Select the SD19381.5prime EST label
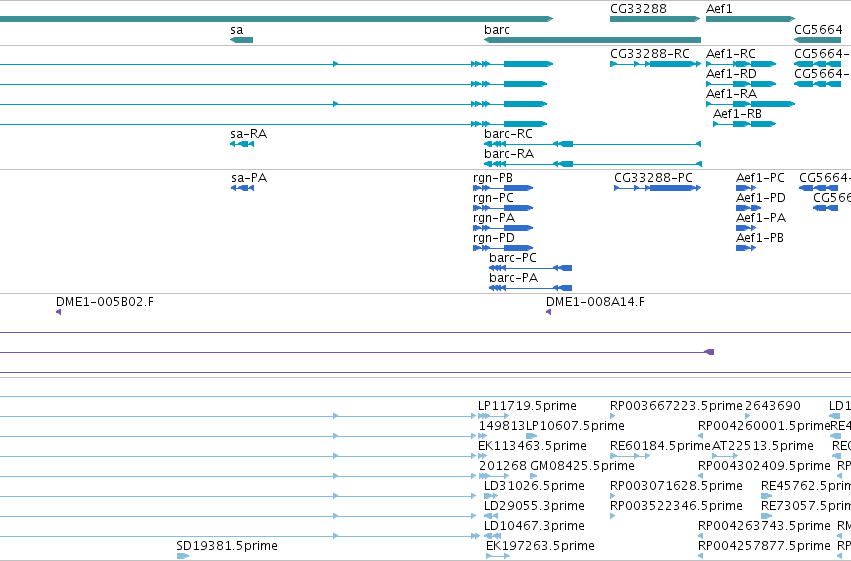Image resolution: width=851 pixels, height=561 pixels. 227,546
